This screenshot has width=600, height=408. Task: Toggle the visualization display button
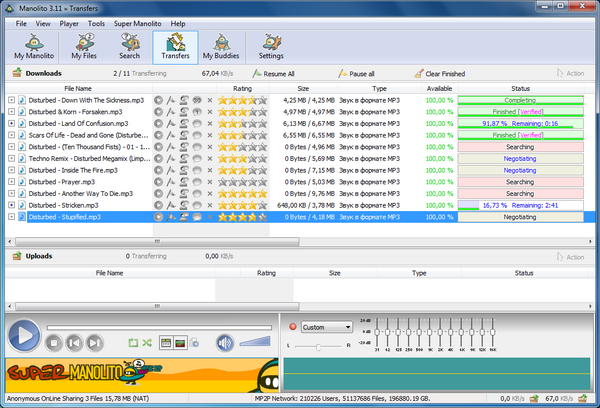180,343
